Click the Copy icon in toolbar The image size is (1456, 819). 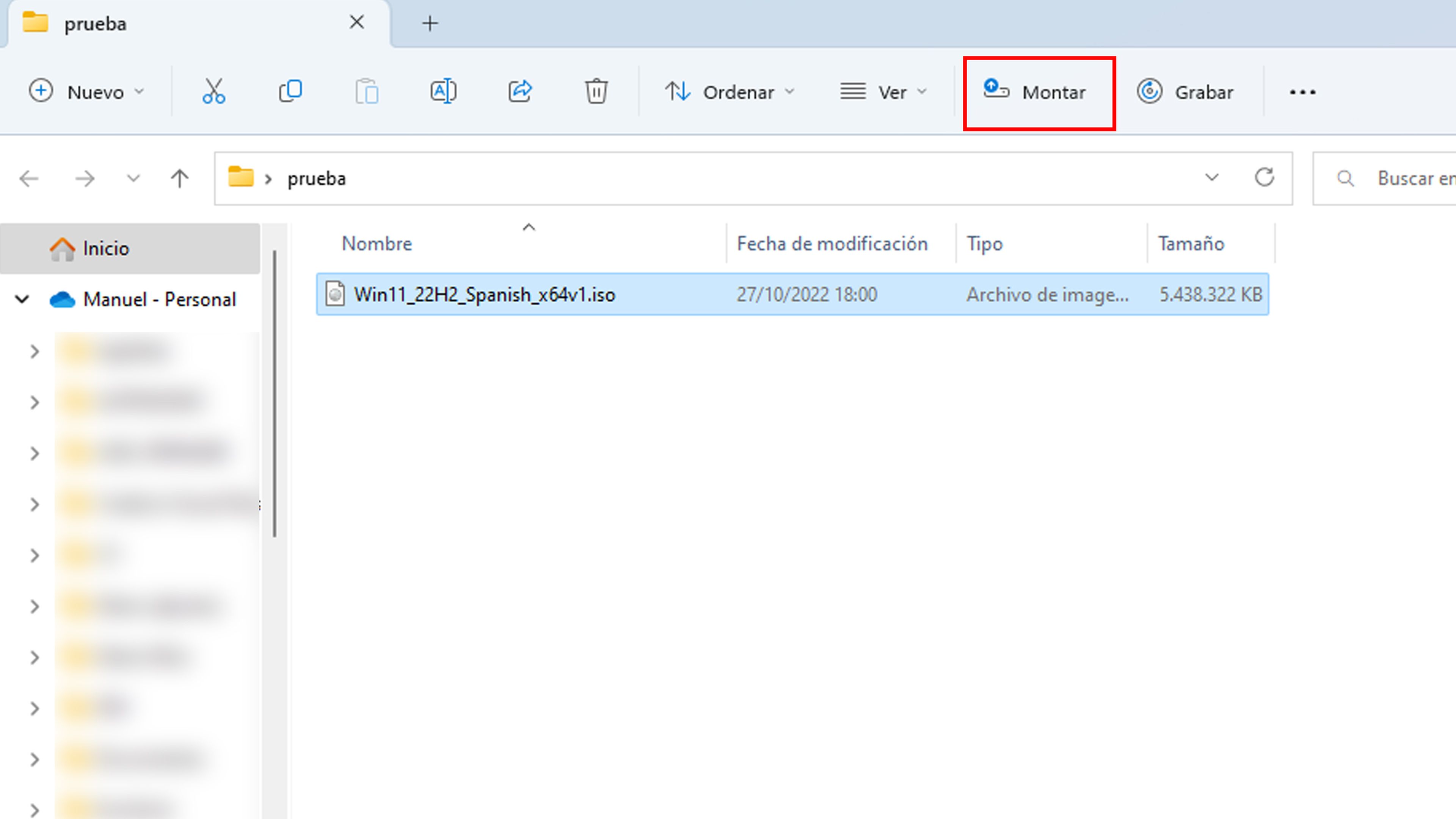click(x=290, y=91)
